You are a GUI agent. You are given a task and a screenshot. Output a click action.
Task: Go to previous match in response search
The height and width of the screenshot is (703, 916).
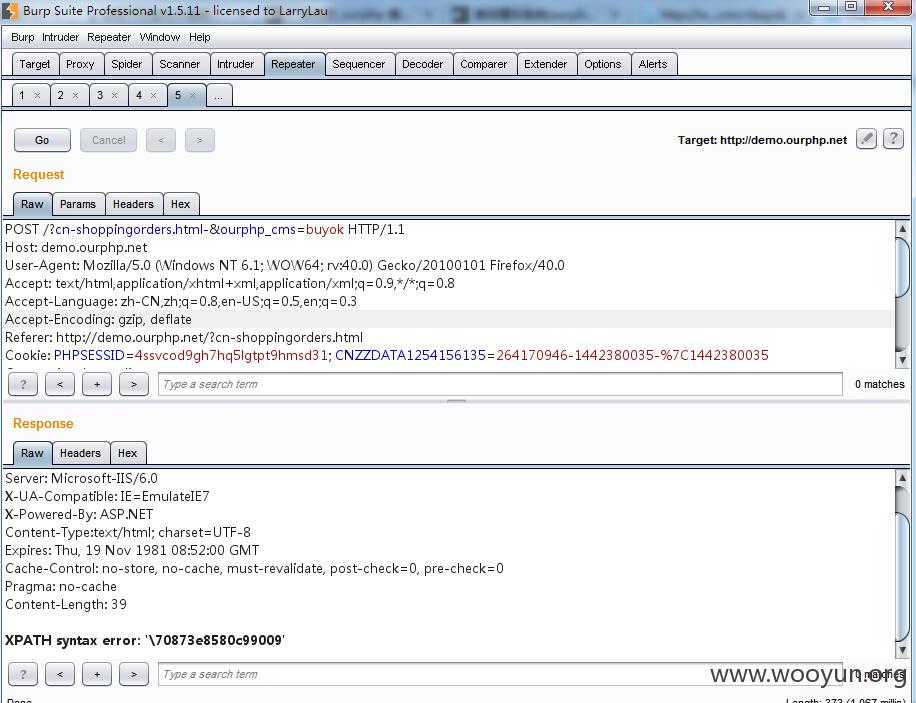pos(60,674)
